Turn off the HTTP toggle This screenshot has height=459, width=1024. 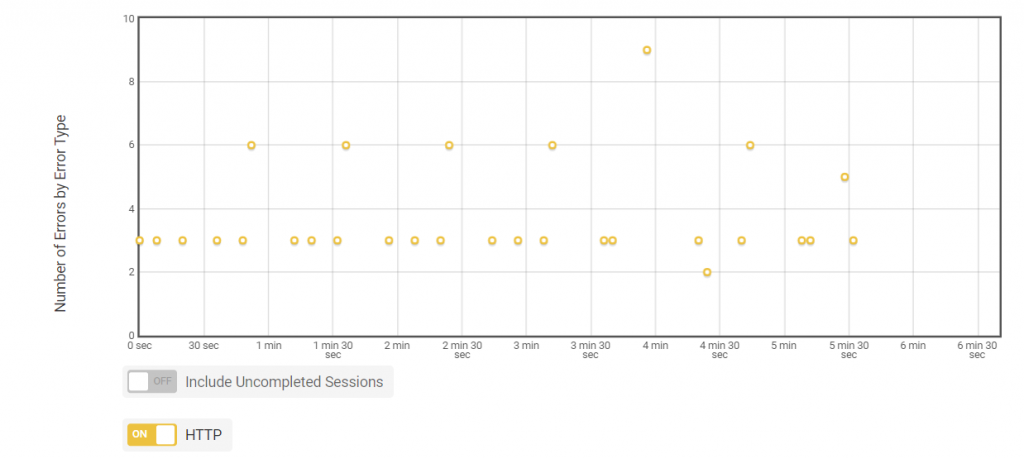[x=152, y=434]
